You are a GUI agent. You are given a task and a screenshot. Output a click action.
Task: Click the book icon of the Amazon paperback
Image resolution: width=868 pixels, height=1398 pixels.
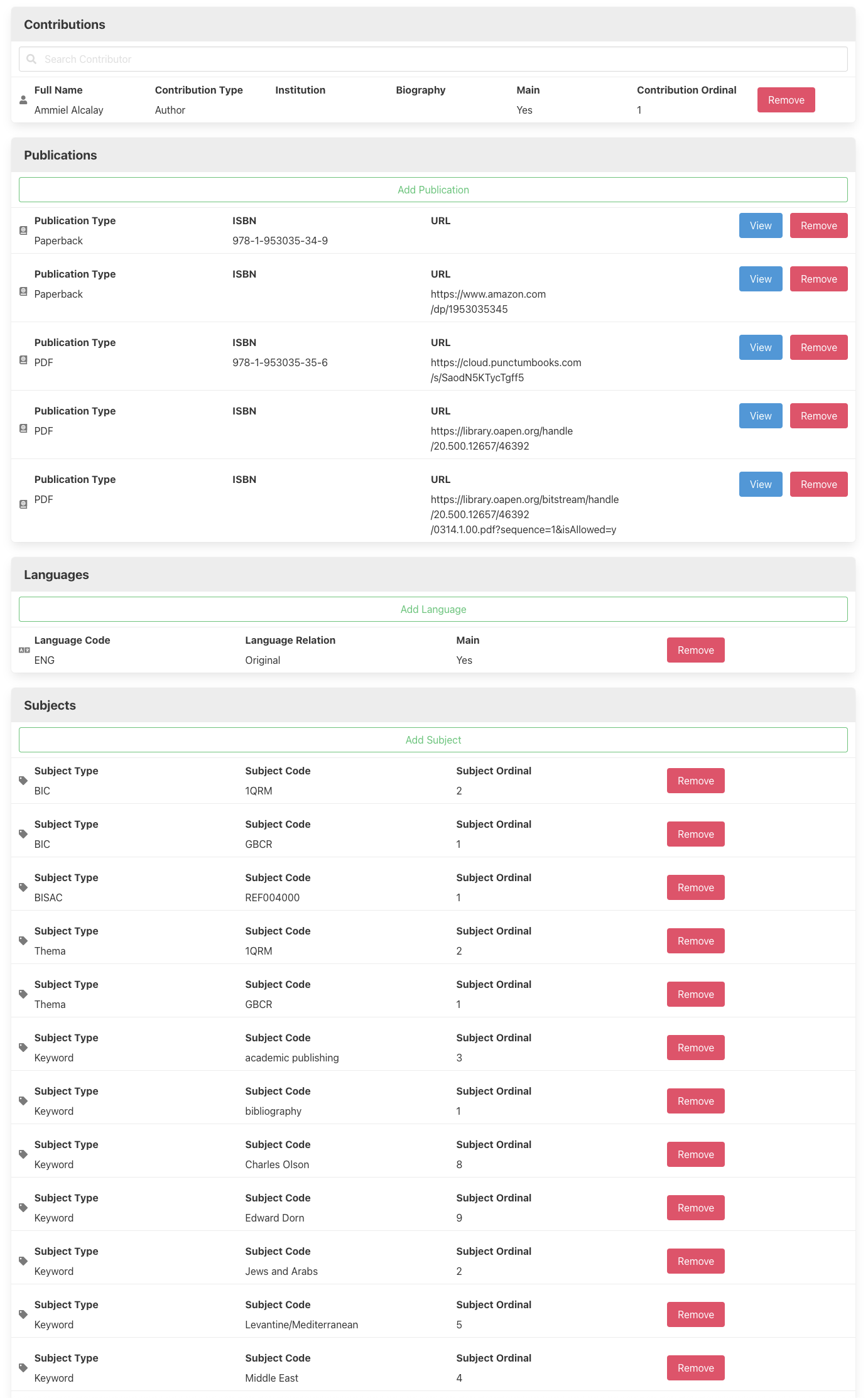[23, 291]
